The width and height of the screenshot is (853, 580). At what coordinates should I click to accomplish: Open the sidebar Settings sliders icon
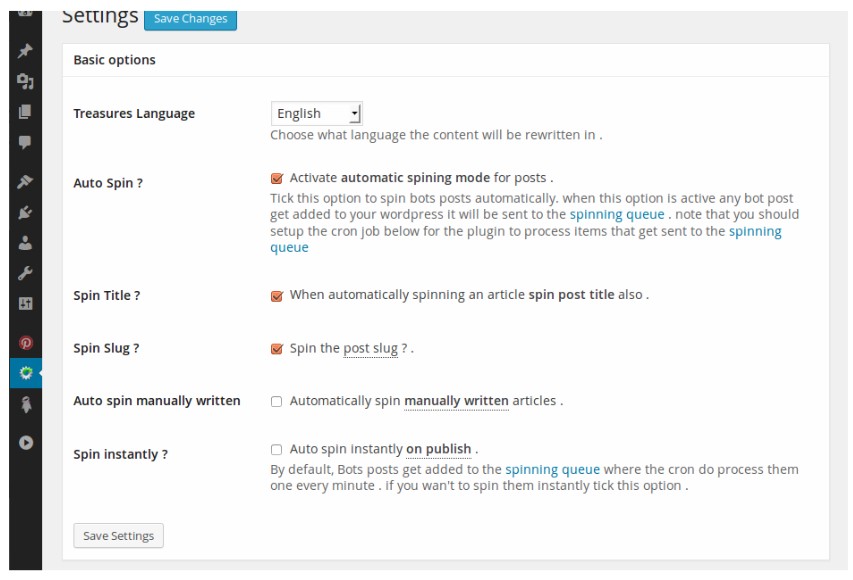25,303
